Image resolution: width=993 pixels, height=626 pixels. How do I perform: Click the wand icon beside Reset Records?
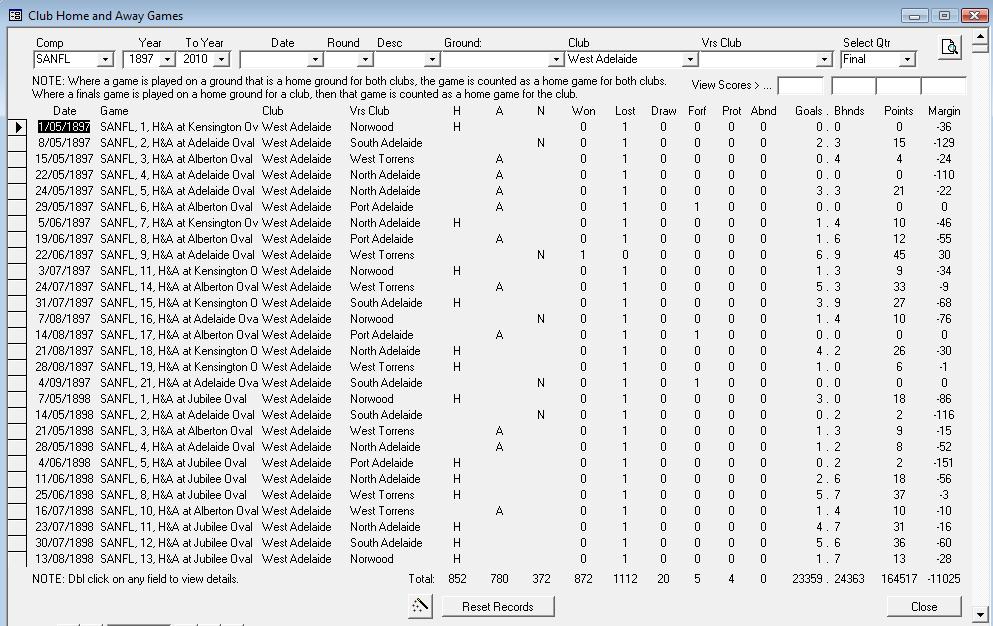(420, 606)
